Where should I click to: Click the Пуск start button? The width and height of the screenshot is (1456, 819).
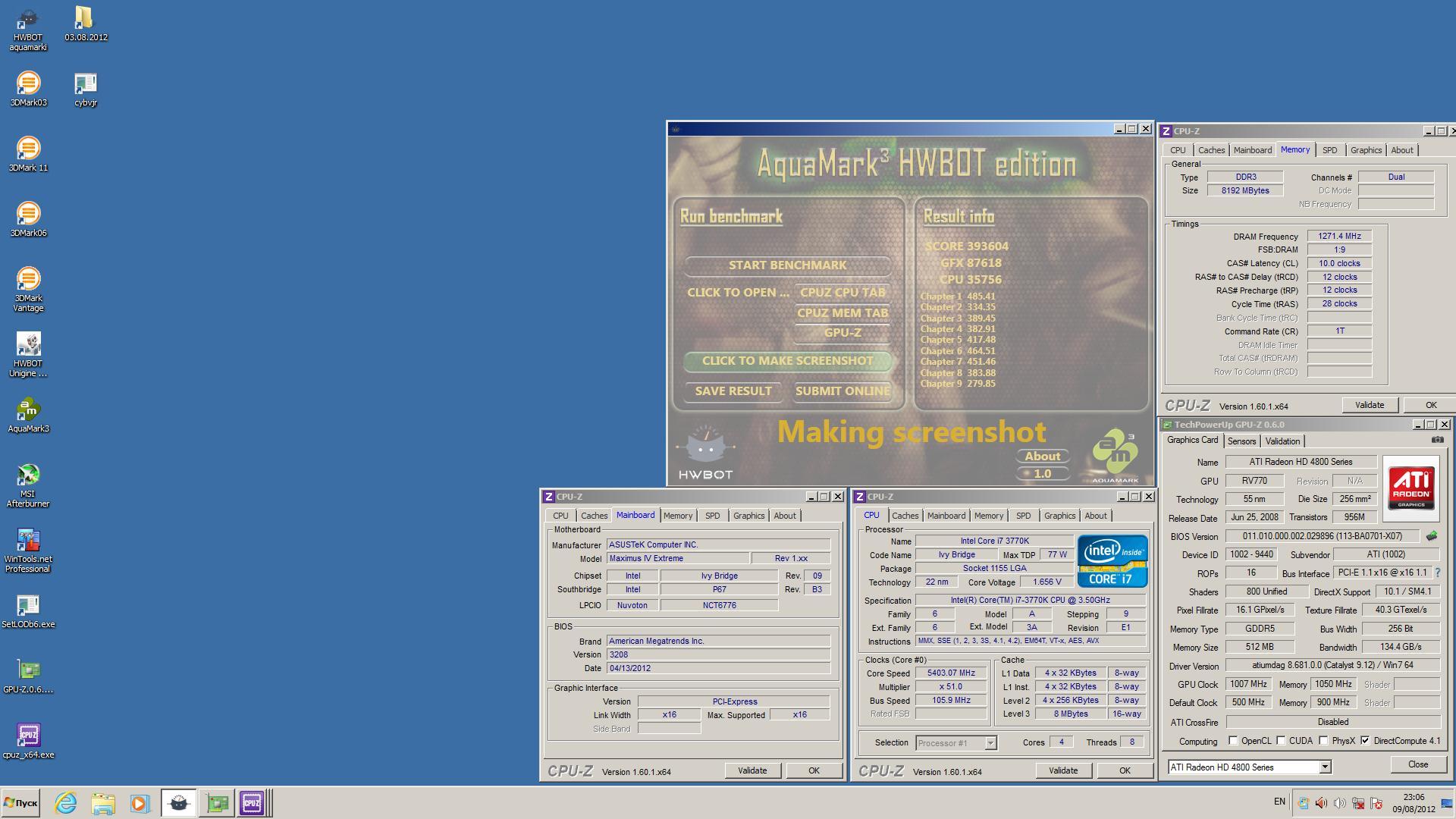20,802
